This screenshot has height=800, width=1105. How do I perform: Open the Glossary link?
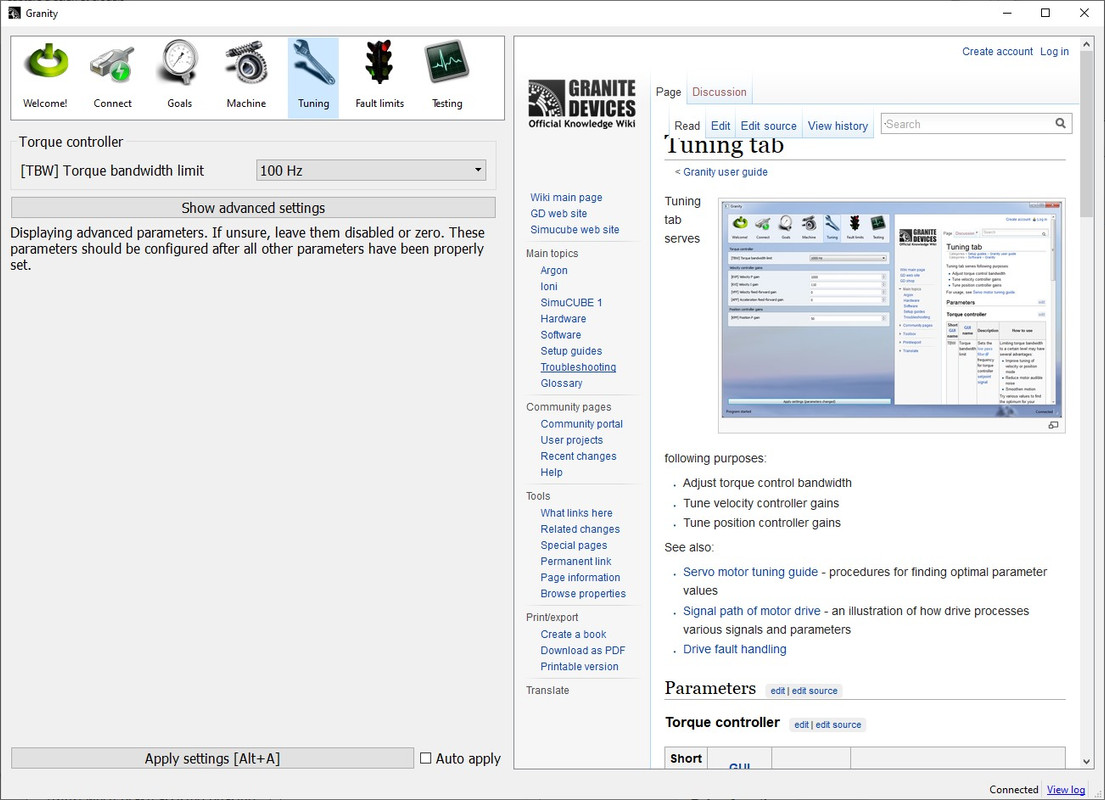tap(562, 383)
